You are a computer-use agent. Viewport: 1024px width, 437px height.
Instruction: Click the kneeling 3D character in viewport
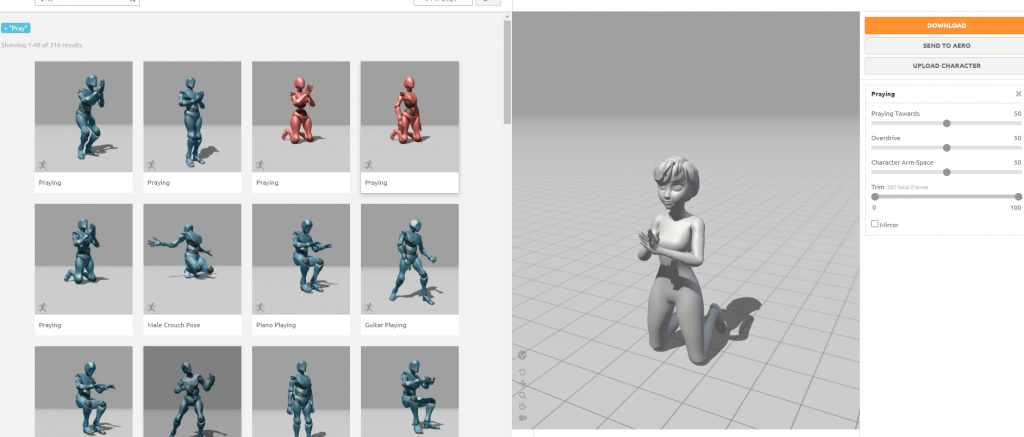pyautogui.click(x=679, y=261)
